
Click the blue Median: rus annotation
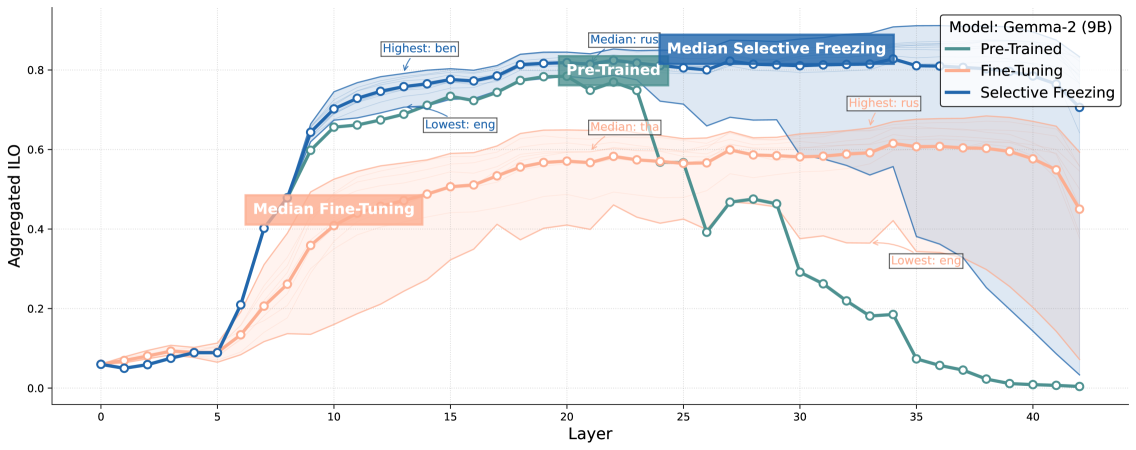tap(623, 40)
